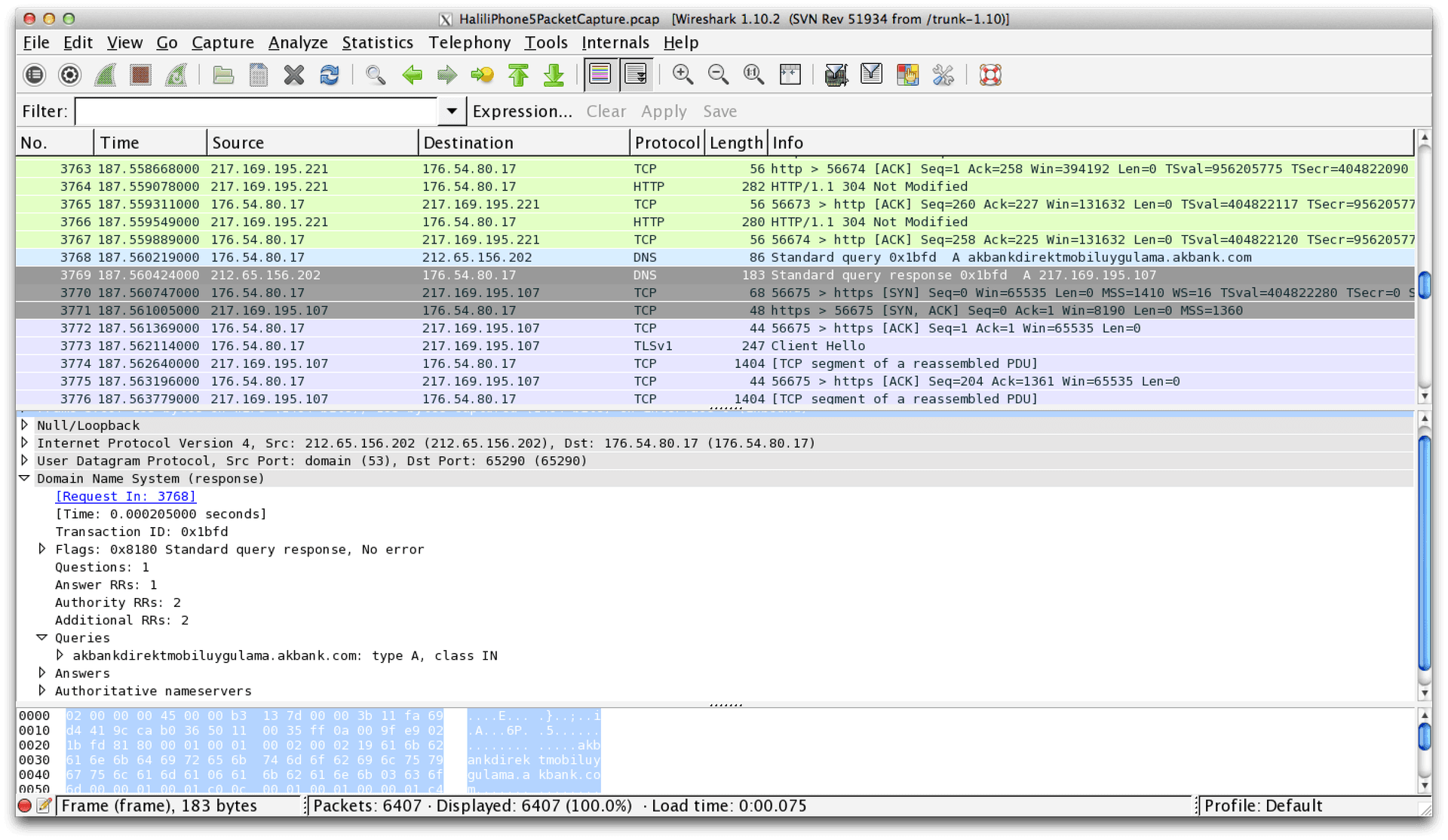Open Wireshark Preferences

point(943,75)
